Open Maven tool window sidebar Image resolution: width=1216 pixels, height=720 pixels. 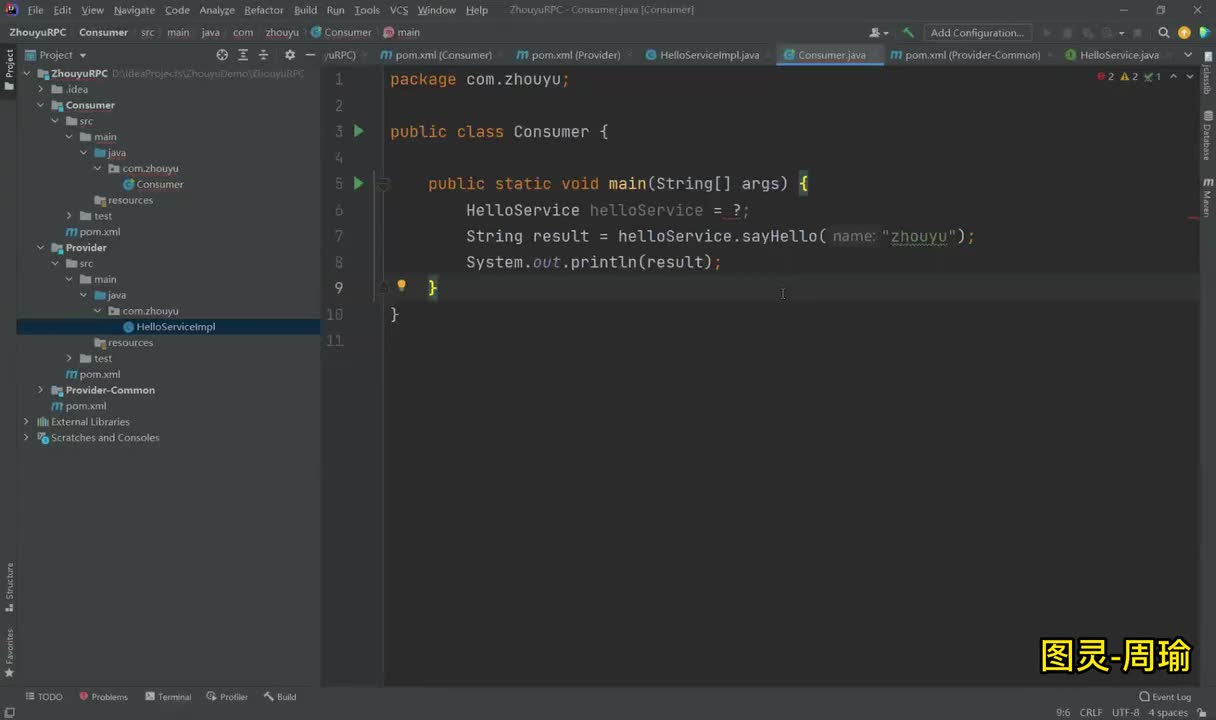tap(1208, 197)
